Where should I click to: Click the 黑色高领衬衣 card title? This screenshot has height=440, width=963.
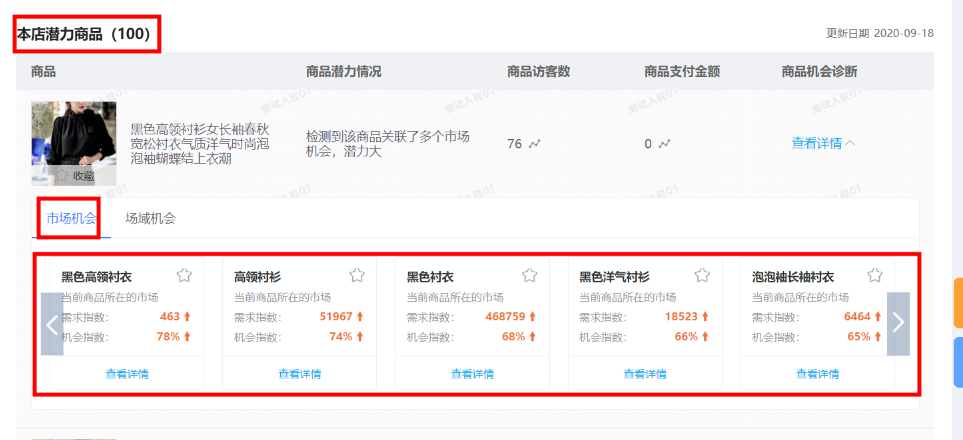click(96, 277)
